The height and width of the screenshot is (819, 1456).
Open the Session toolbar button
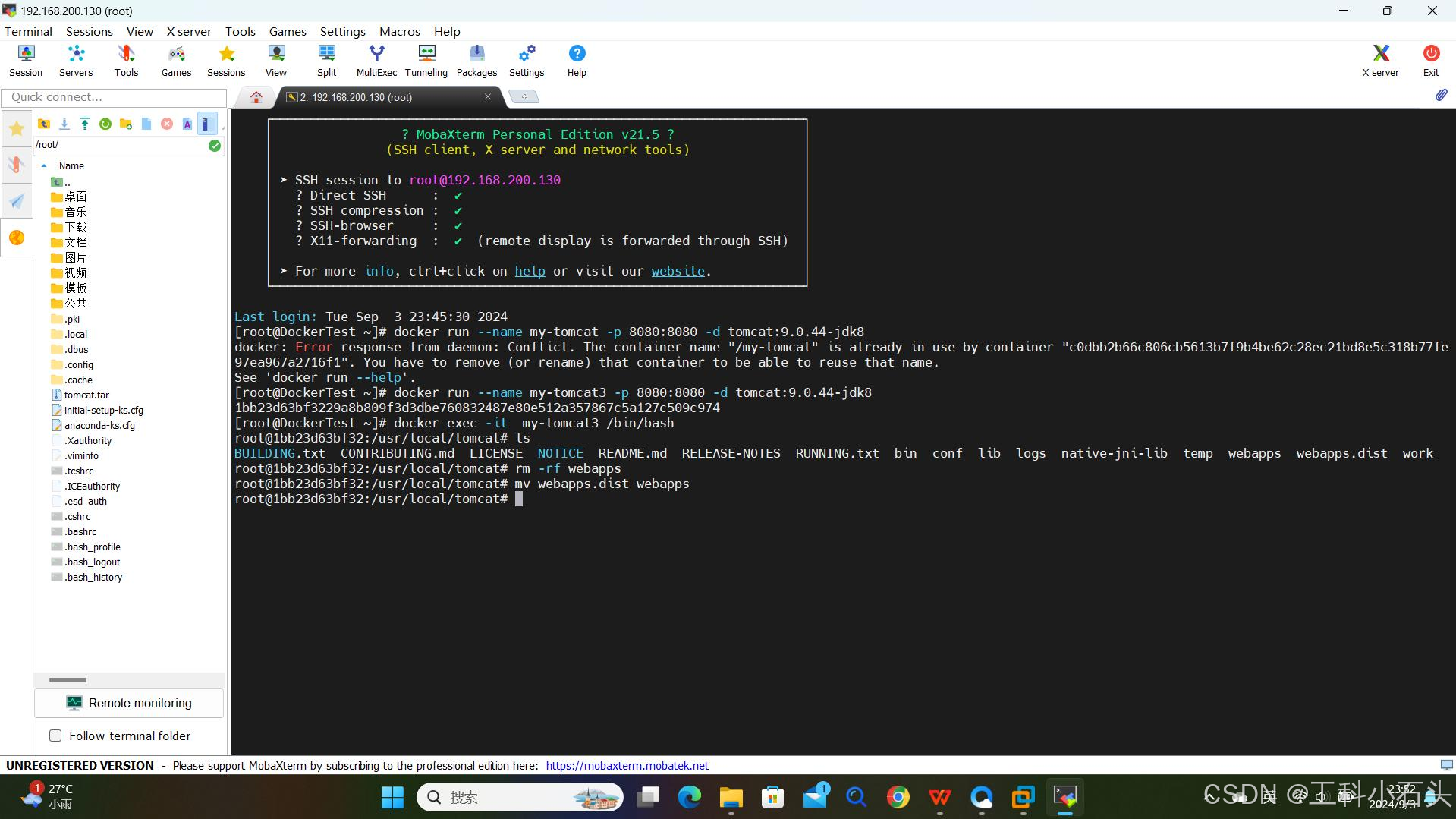point(26,61)
